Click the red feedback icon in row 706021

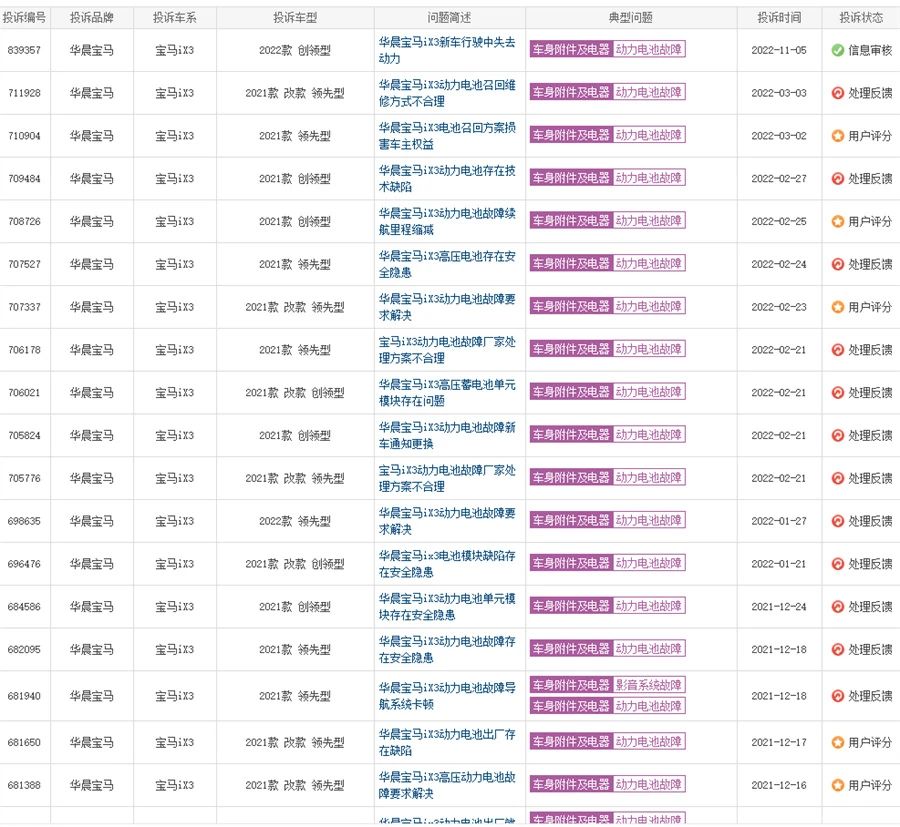(x=837, y=393)
